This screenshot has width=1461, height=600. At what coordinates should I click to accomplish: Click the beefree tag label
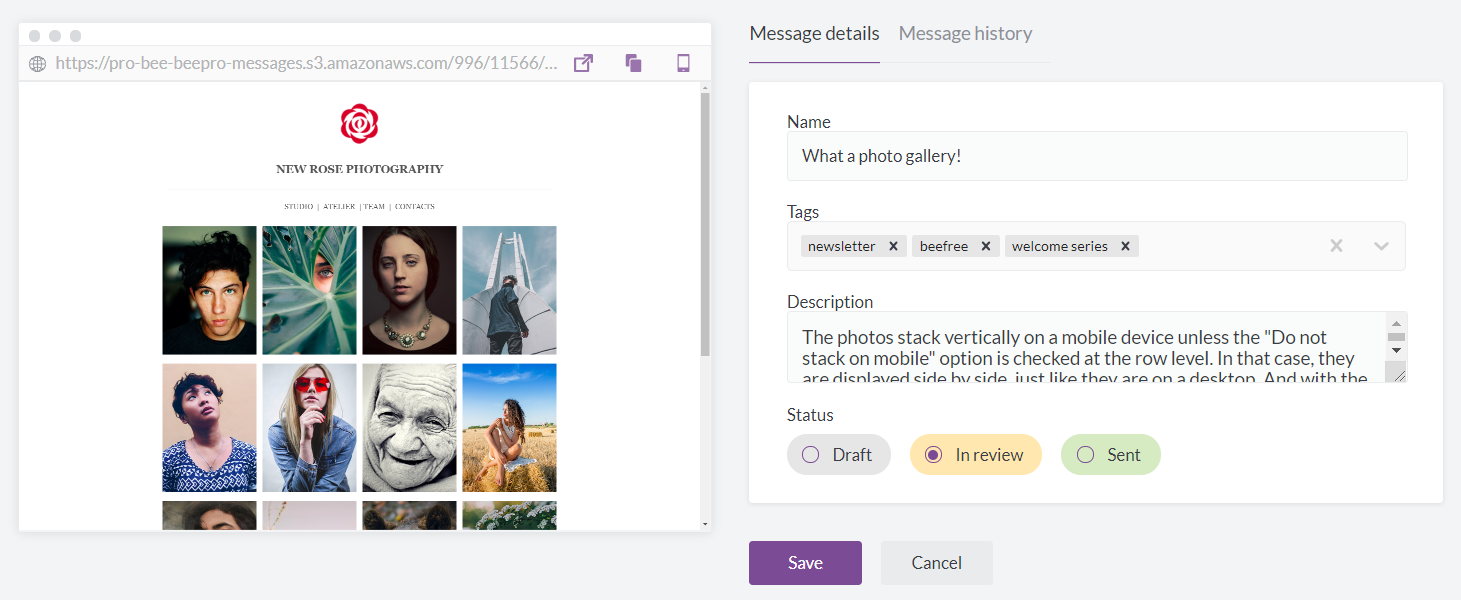[x=944, y=246]
